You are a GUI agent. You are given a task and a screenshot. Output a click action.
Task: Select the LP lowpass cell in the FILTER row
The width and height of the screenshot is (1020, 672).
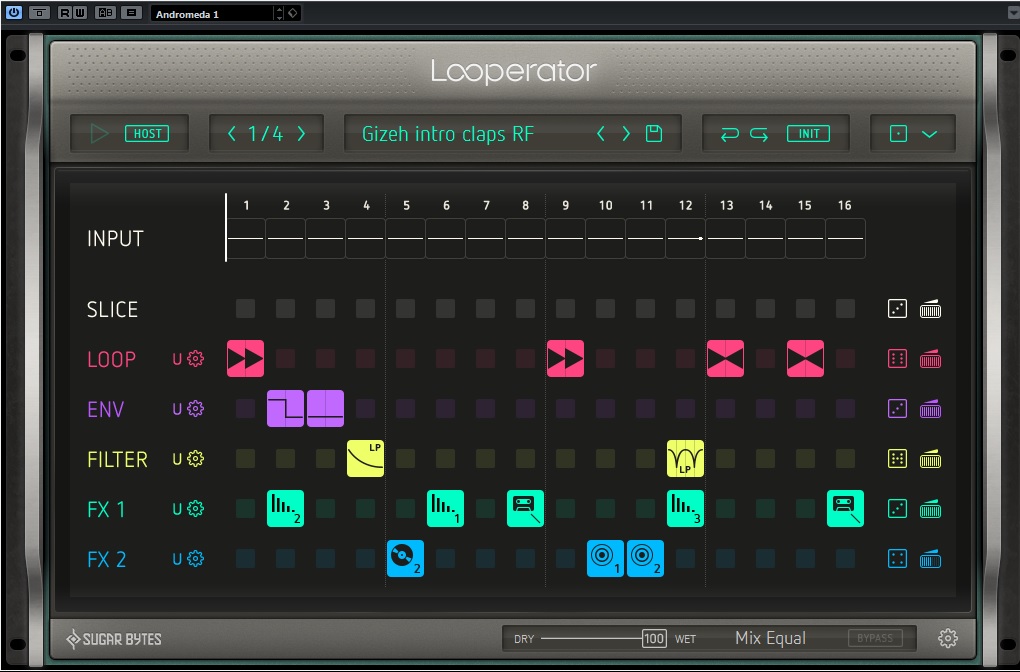point(365,458)
